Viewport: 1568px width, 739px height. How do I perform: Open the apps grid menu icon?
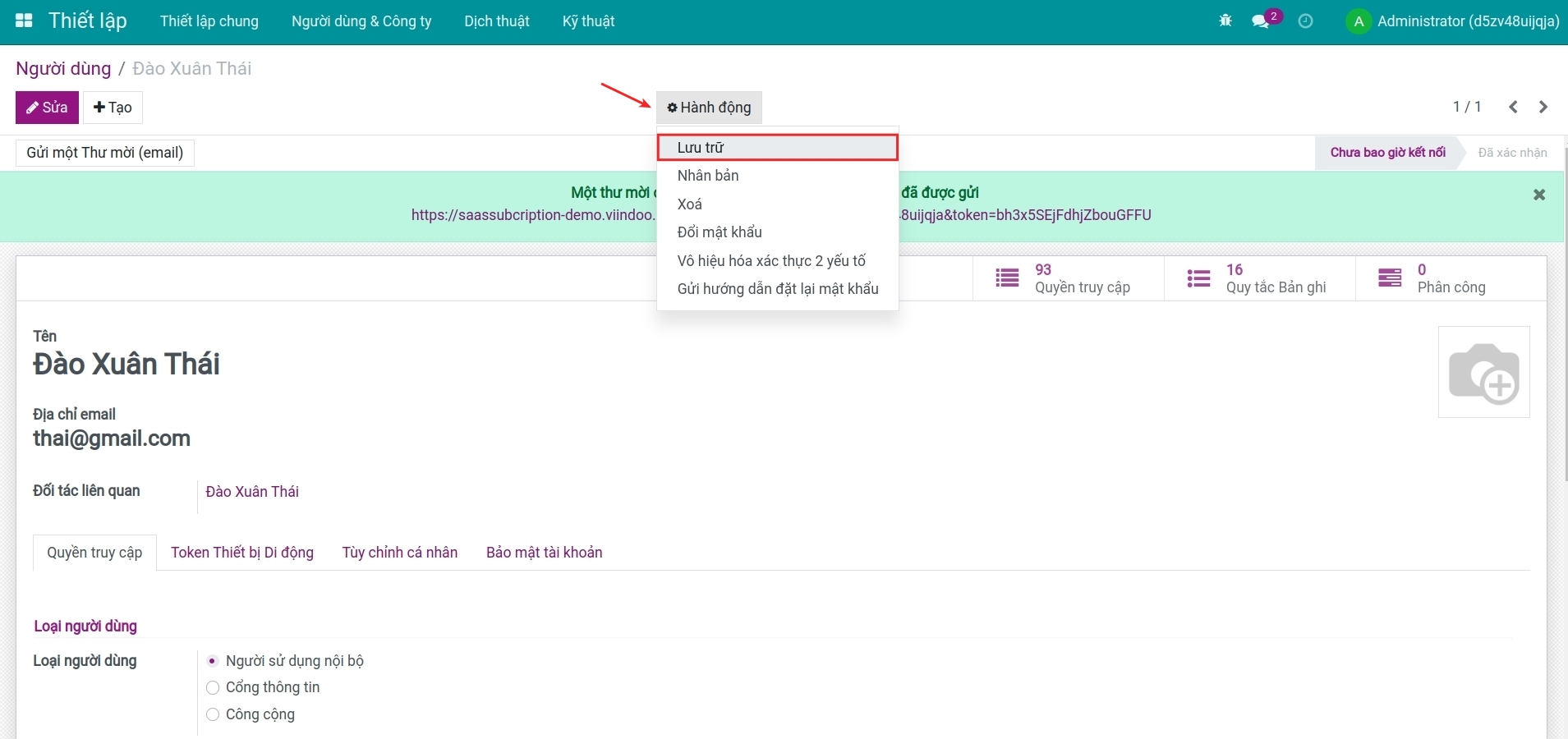24,21
